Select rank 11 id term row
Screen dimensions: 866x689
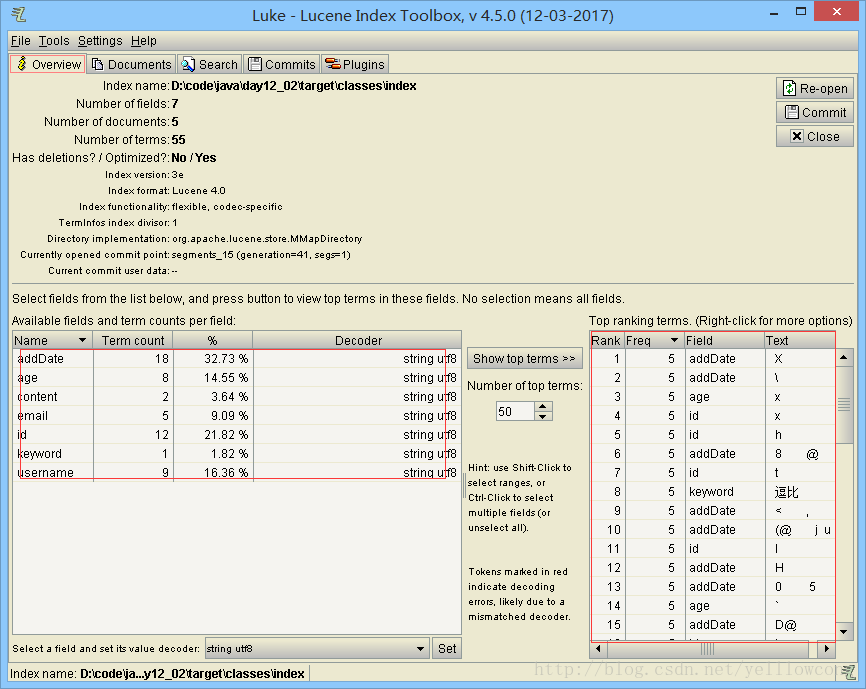[712, 548]
